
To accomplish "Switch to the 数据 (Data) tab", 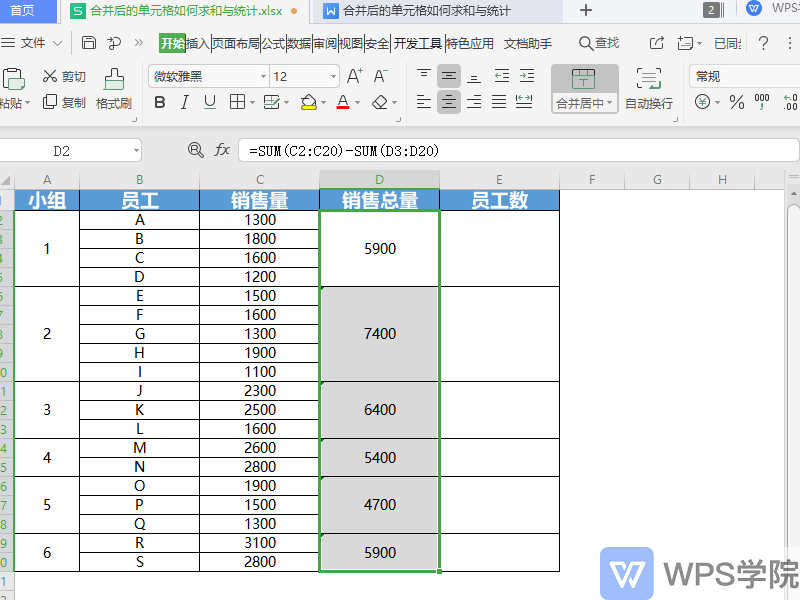I will (299, 43).
